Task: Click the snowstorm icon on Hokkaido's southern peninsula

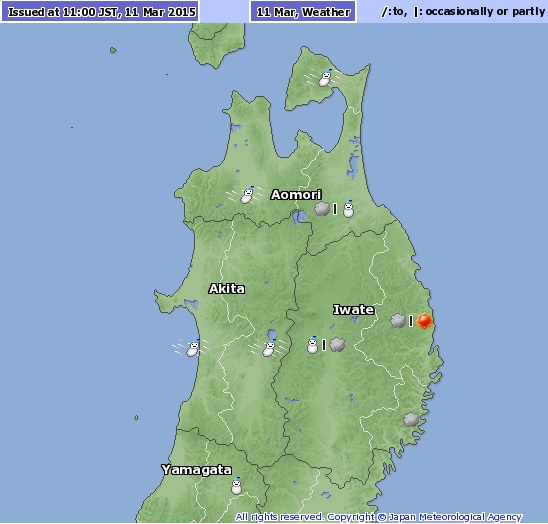Action: click(x=324, y=78)
